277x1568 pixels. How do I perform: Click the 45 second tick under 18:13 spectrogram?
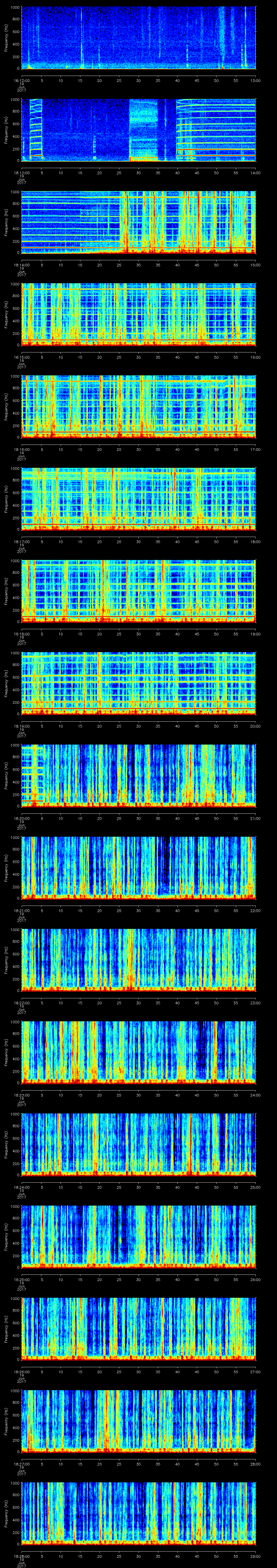[x=197, y=172]
